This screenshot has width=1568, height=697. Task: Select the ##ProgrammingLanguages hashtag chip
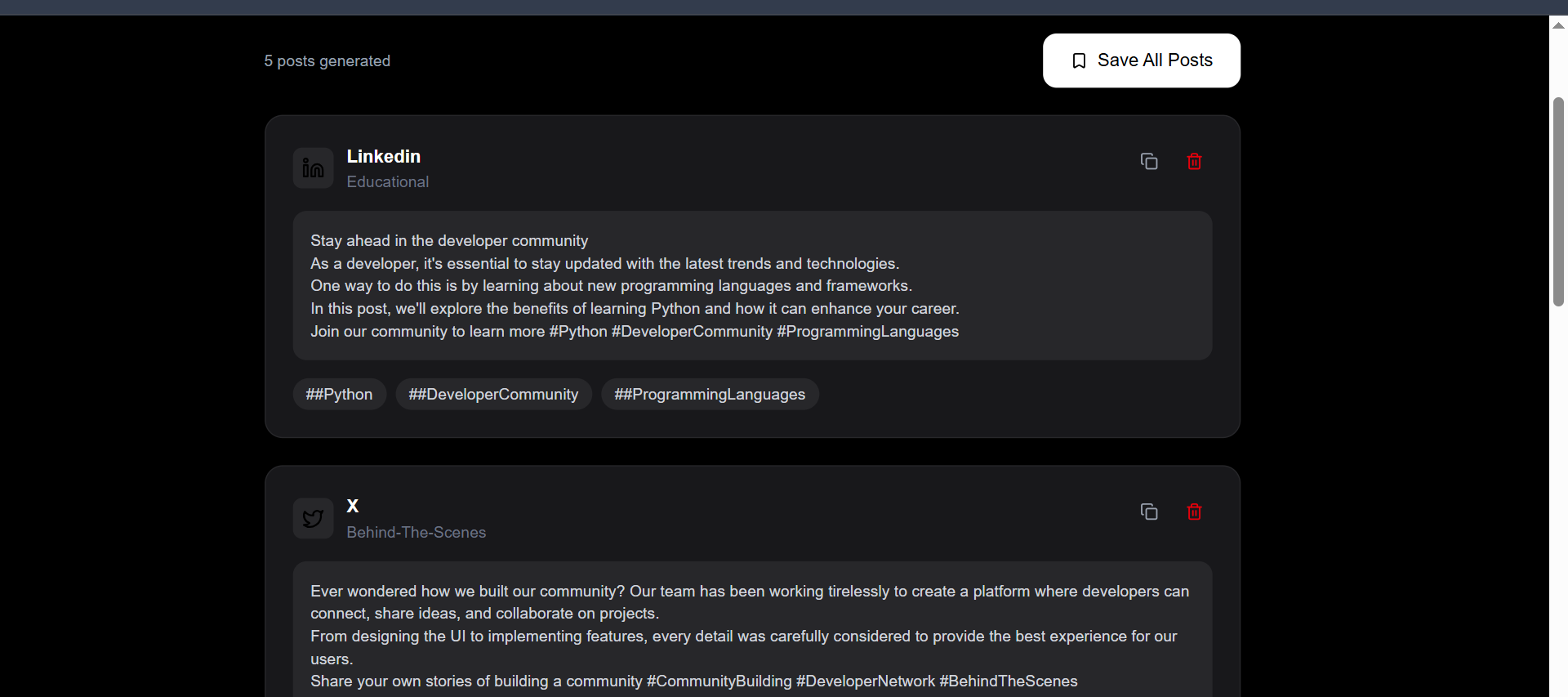[x=710, y=395]
